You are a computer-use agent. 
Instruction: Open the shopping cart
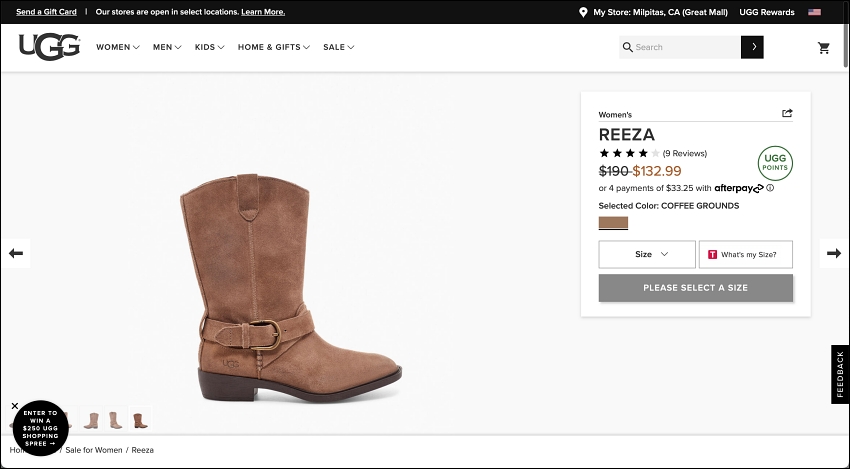tap(823, 48)
